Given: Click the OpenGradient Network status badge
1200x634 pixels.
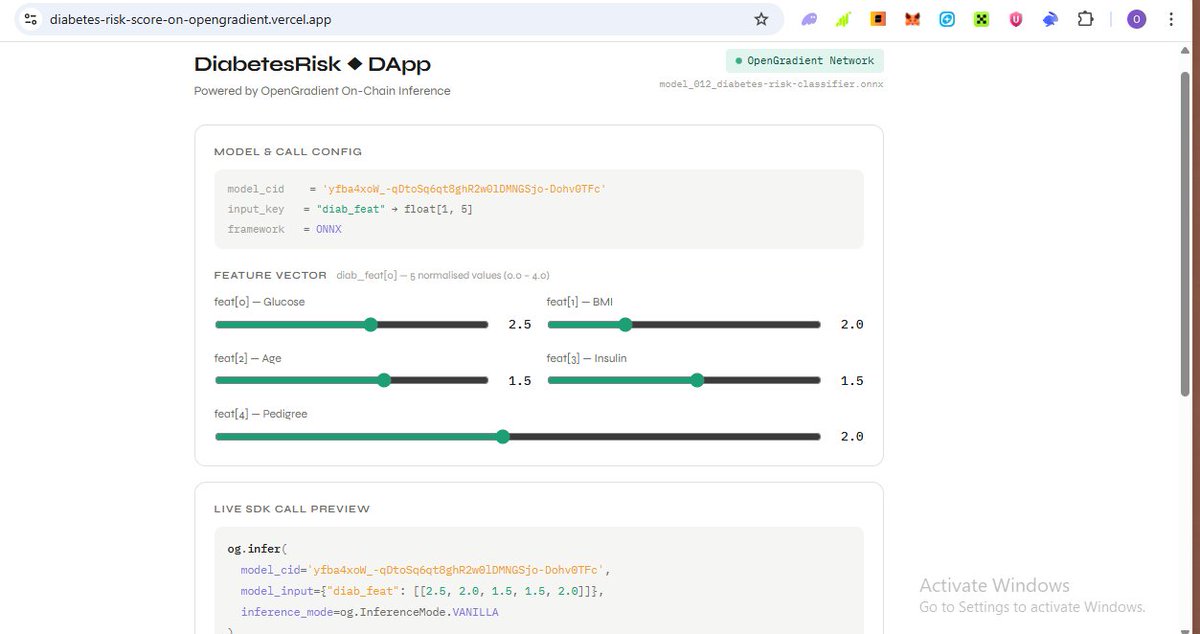Looking at the screenshot, I should tap(805, 61).
